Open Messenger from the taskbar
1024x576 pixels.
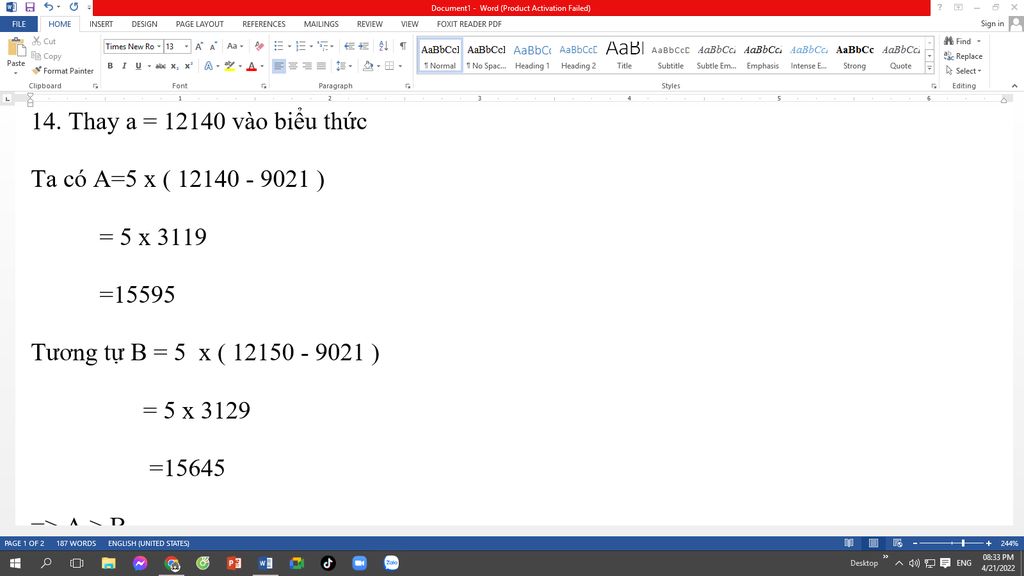click(x=140, y=563)
